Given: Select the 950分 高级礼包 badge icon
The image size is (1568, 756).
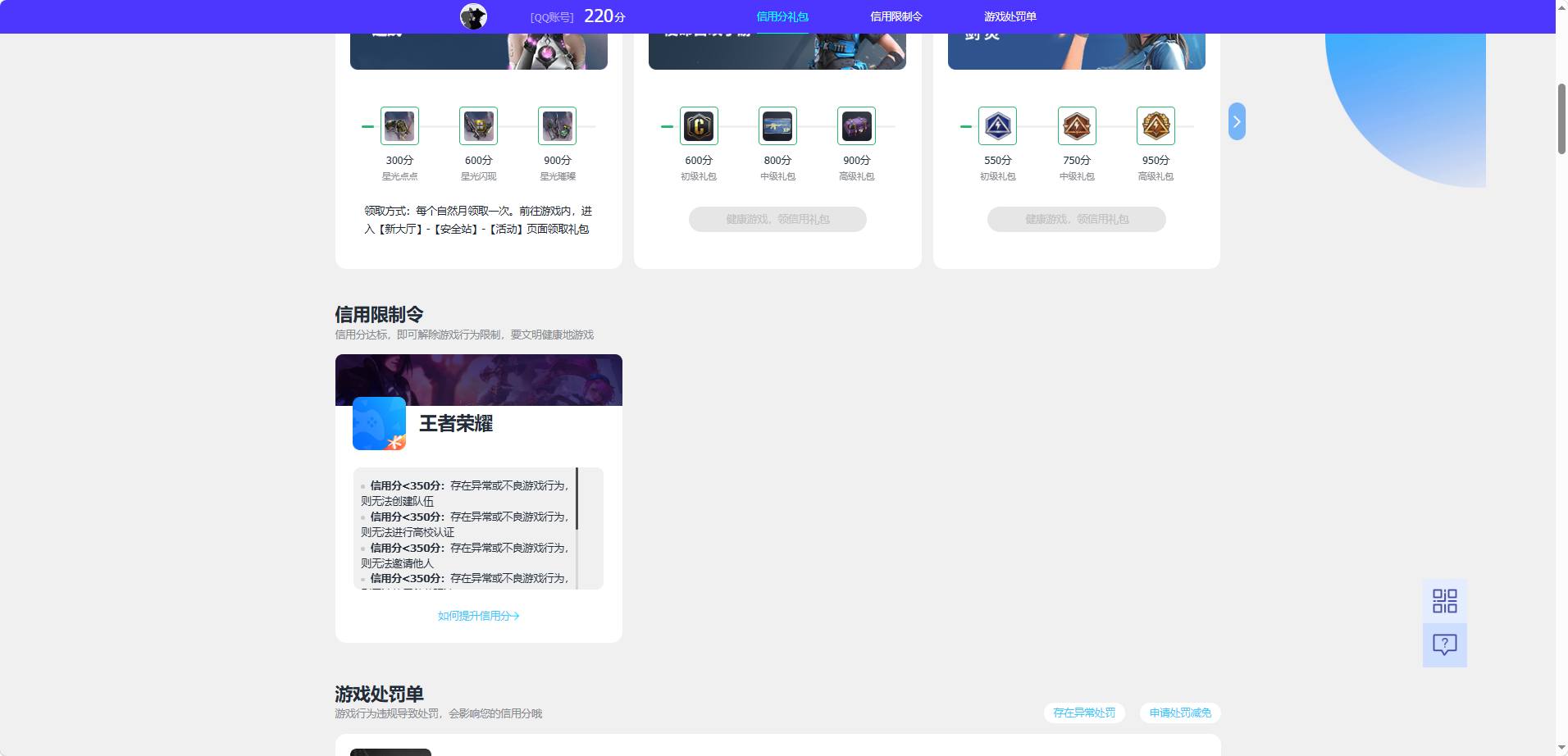Looking at the screenshot, I should click(x=1155, y=126).
